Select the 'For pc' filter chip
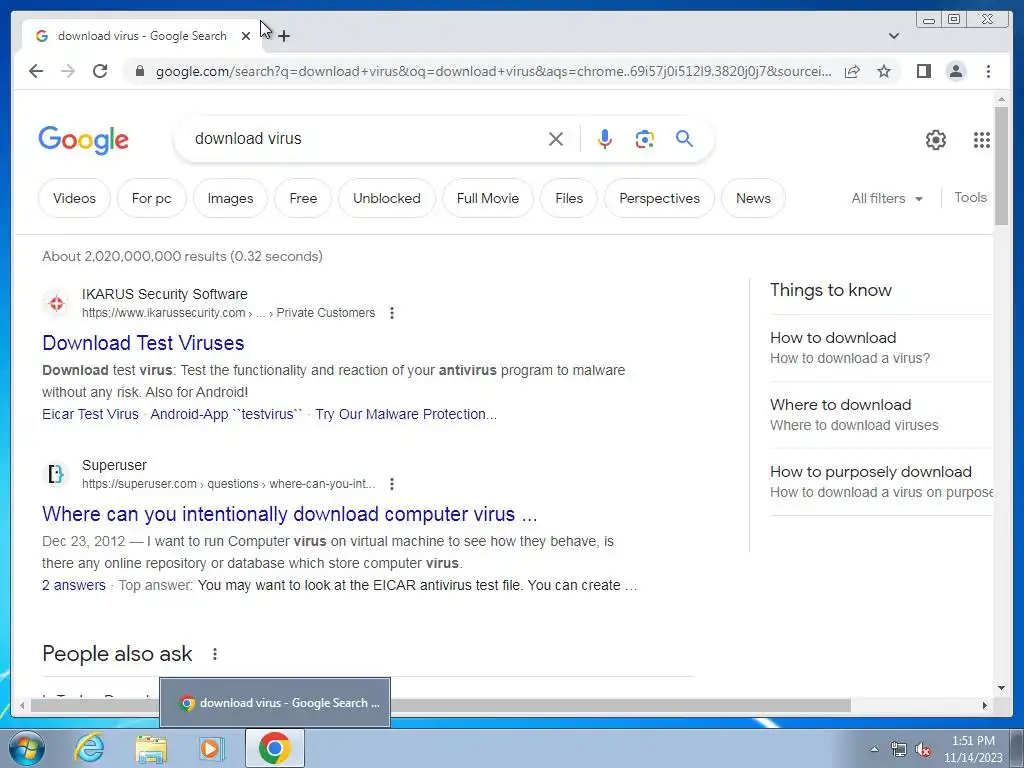 (x=152, y=198)
